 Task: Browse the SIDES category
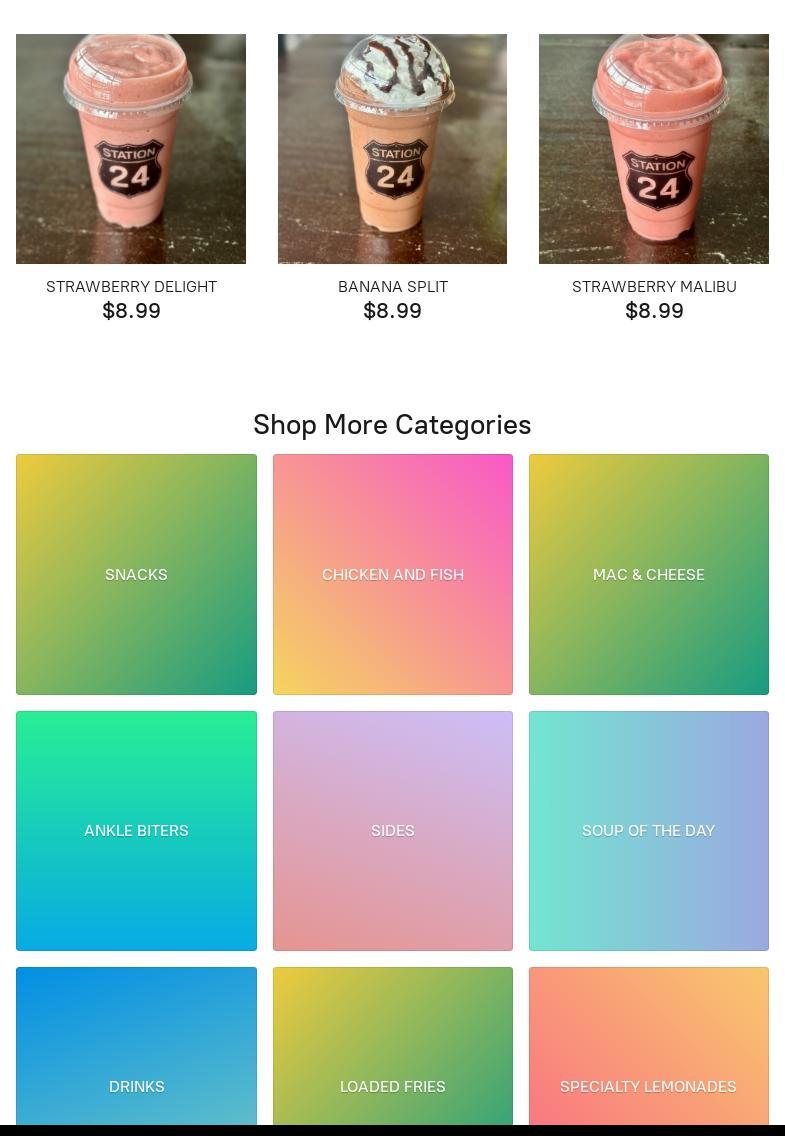[392, 831]
